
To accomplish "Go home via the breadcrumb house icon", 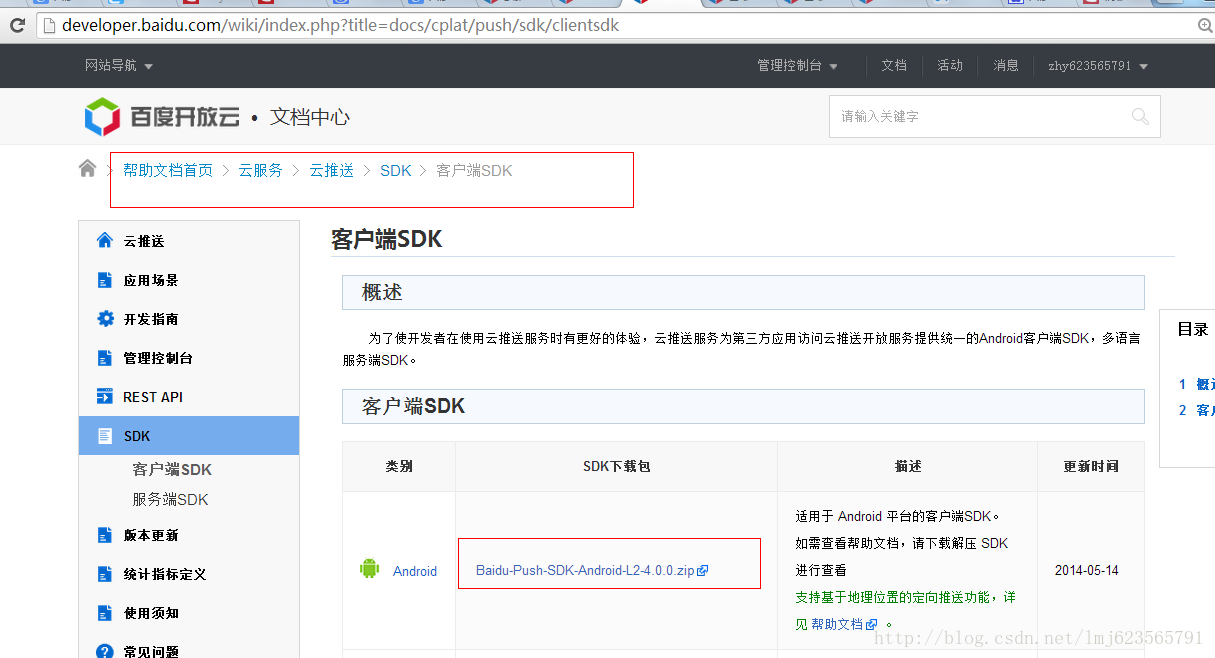I will 88,169.
